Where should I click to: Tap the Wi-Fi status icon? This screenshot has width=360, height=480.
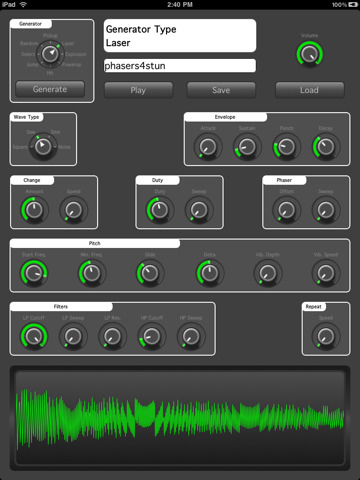pos(23,4)
